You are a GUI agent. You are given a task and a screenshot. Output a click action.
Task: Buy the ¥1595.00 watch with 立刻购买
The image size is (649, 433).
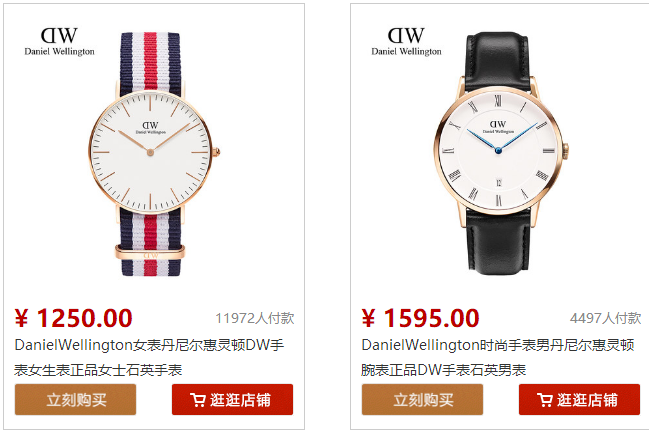pyautogui.click(x=422, y=399)
